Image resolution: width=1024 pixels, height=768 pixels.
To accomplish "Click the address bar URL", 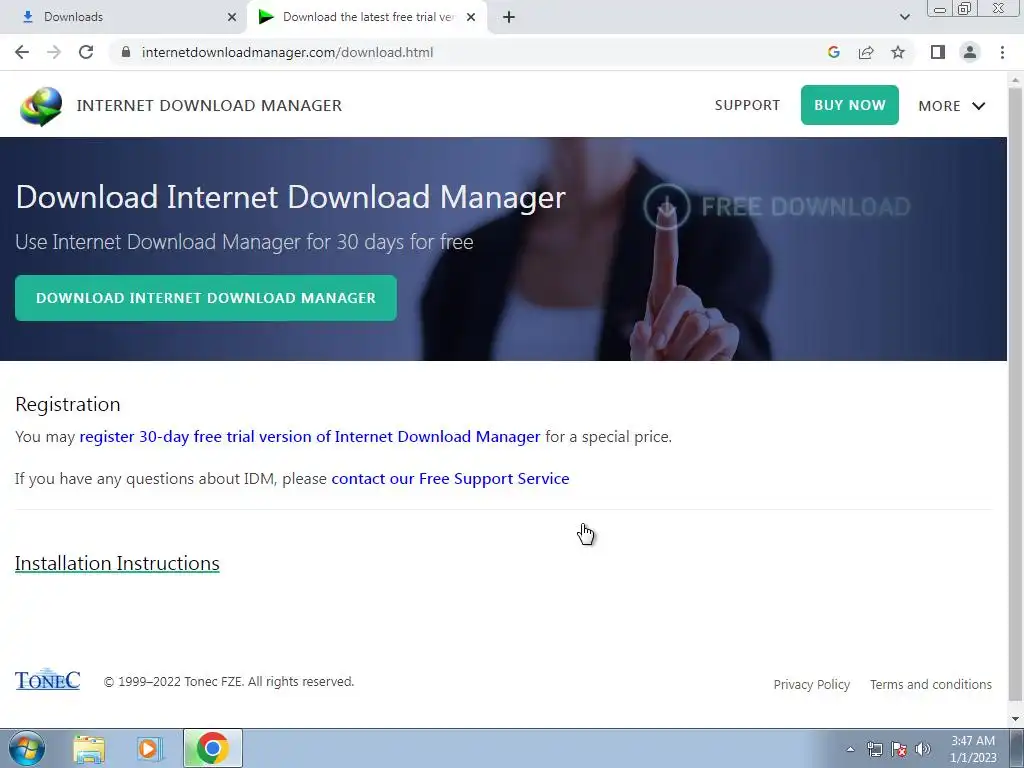I will click(x=287, y=52).
